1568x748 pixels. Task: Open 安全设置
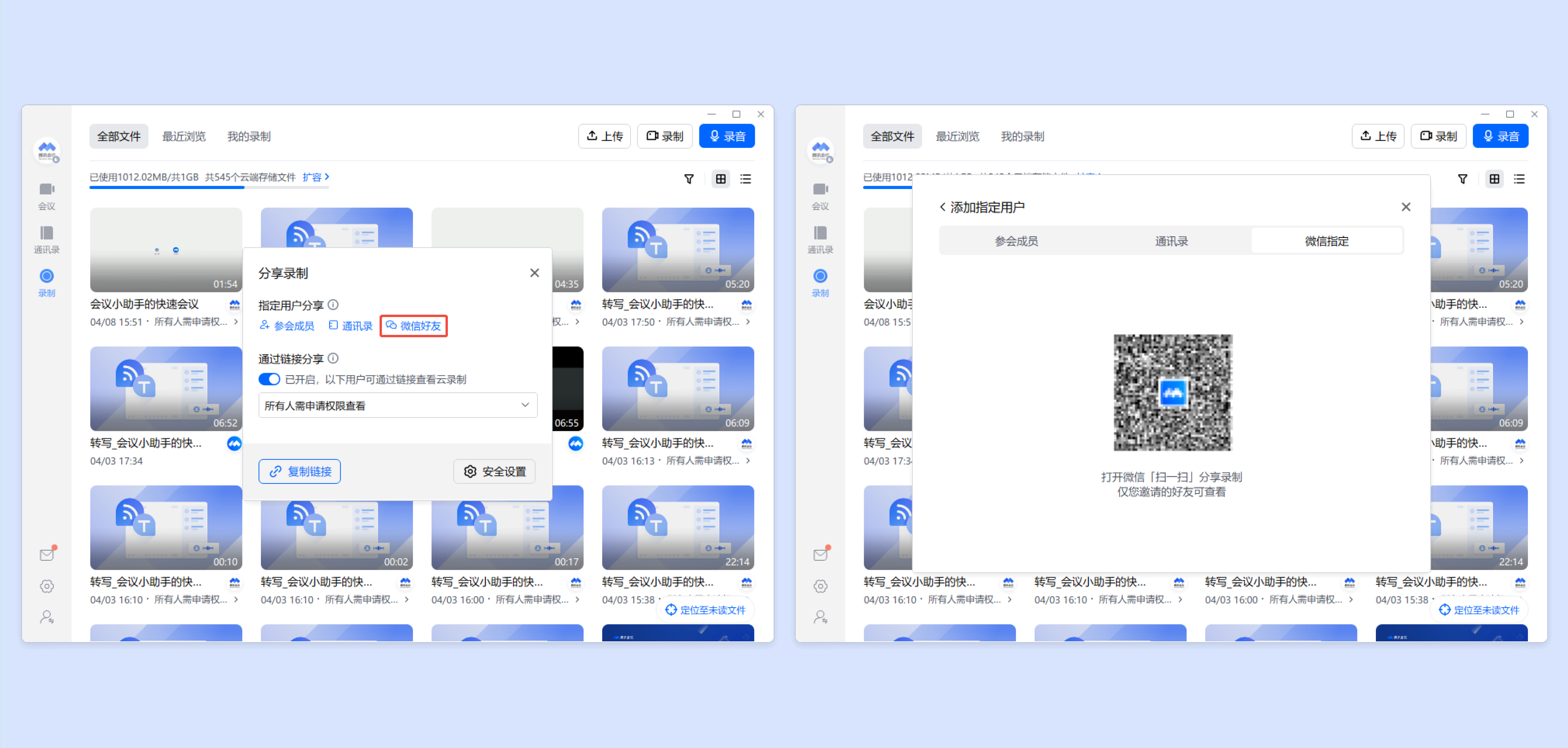coord(494,472)
